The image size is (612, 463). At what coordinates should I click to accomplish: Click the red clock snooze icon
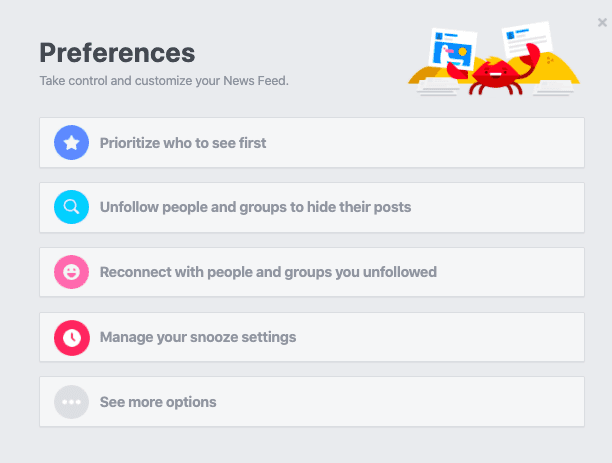[71, 338]
